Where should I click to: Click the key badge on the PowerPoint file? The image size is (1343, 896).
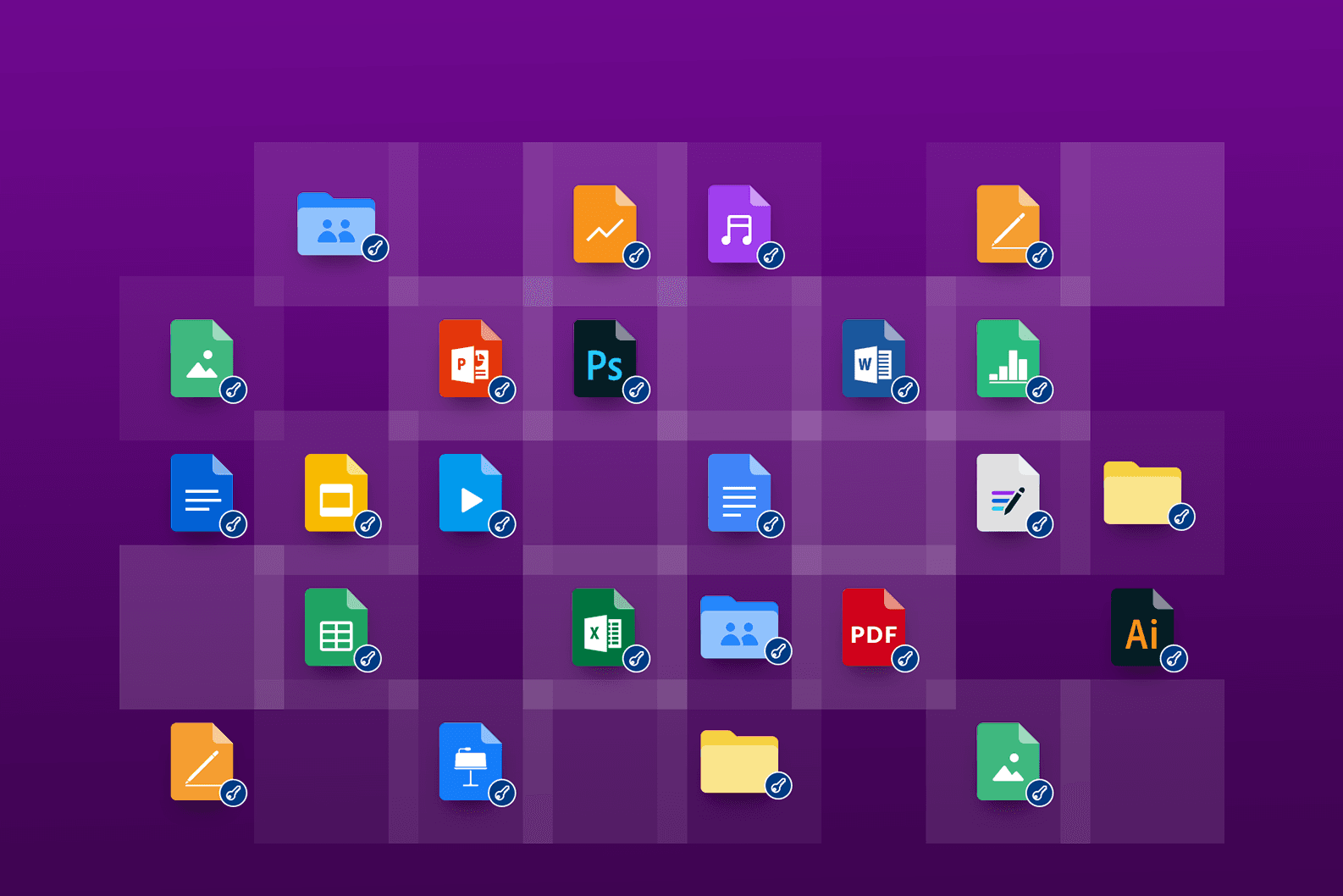coord(502,390)
